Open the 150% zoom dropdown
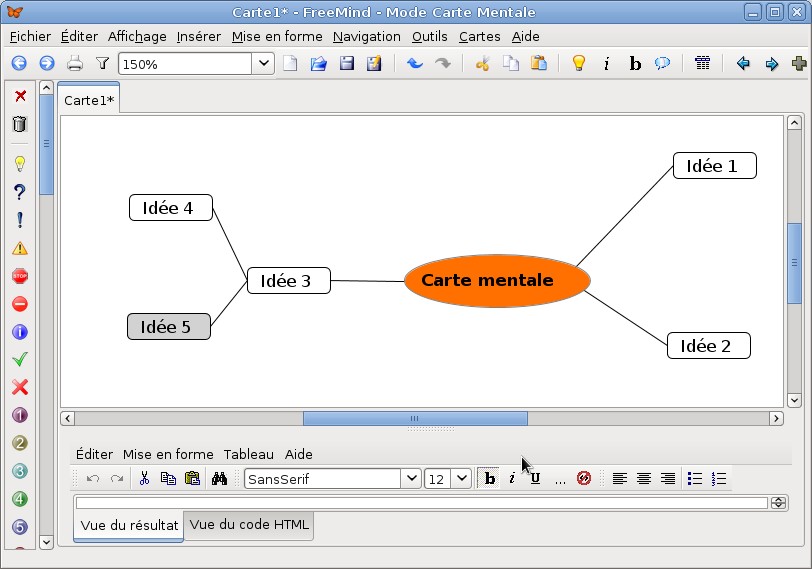The width and height of the screenshot is (812, 569). pyautogui.click(x=263, y=64)
